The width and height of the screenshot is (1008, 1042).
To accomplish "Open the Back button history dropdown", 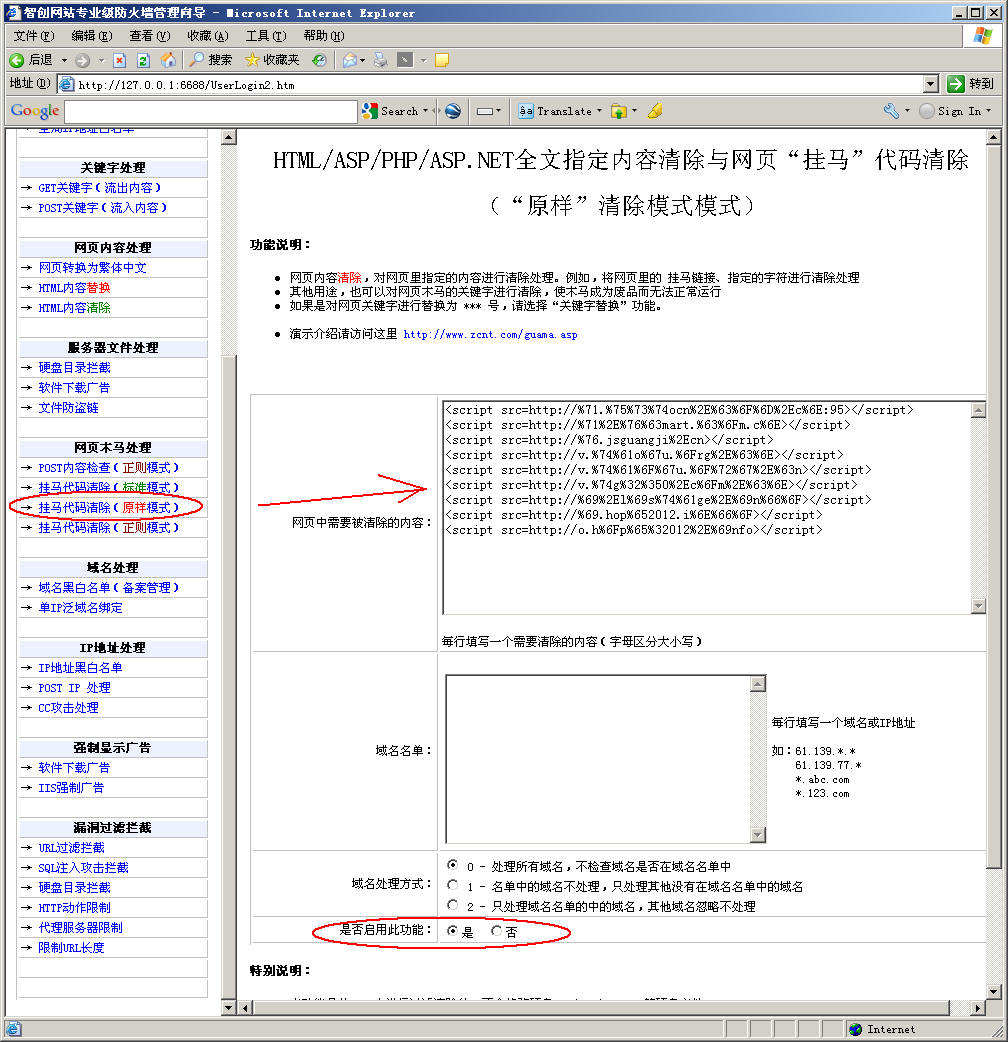I will coord(64,60).
